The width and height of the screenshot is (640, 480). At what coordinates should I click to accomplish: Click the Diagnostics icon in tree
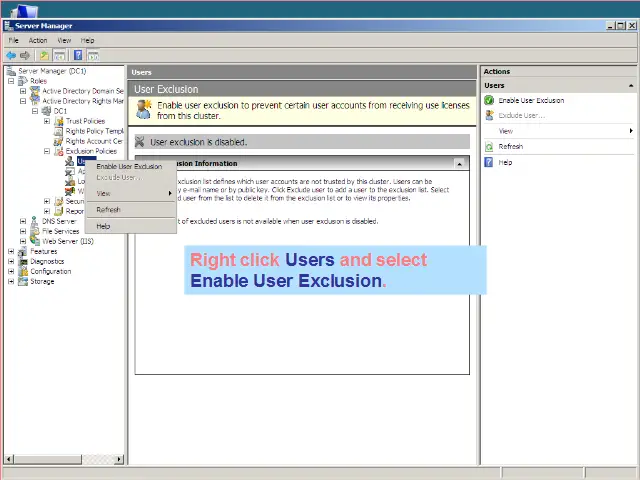point(23,261)
